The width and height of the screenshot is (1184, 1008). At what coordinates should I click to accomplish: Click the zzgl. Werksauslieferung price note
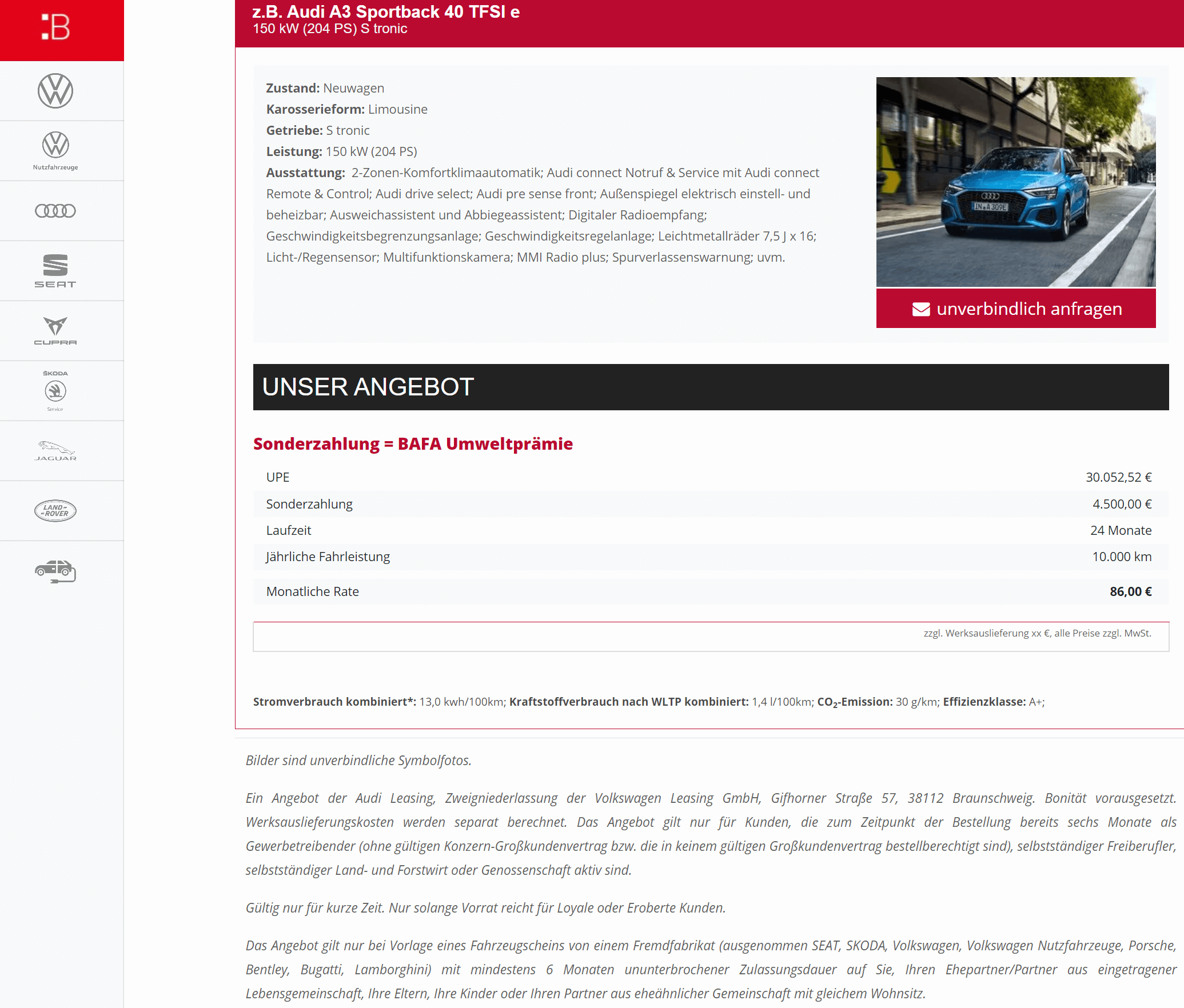pos(1037,633)
